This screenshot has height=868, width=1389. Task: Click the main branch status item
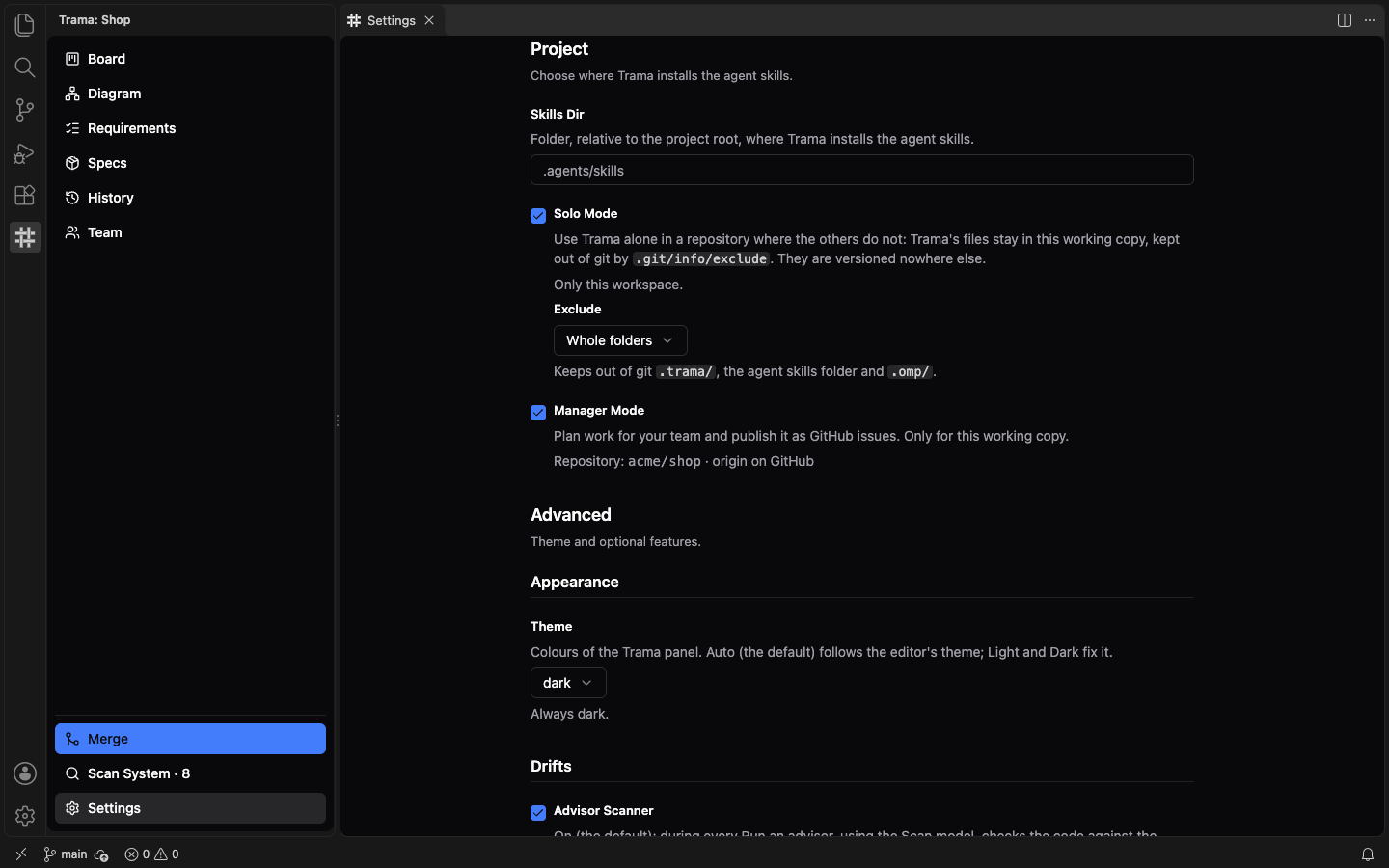[66, 854]
